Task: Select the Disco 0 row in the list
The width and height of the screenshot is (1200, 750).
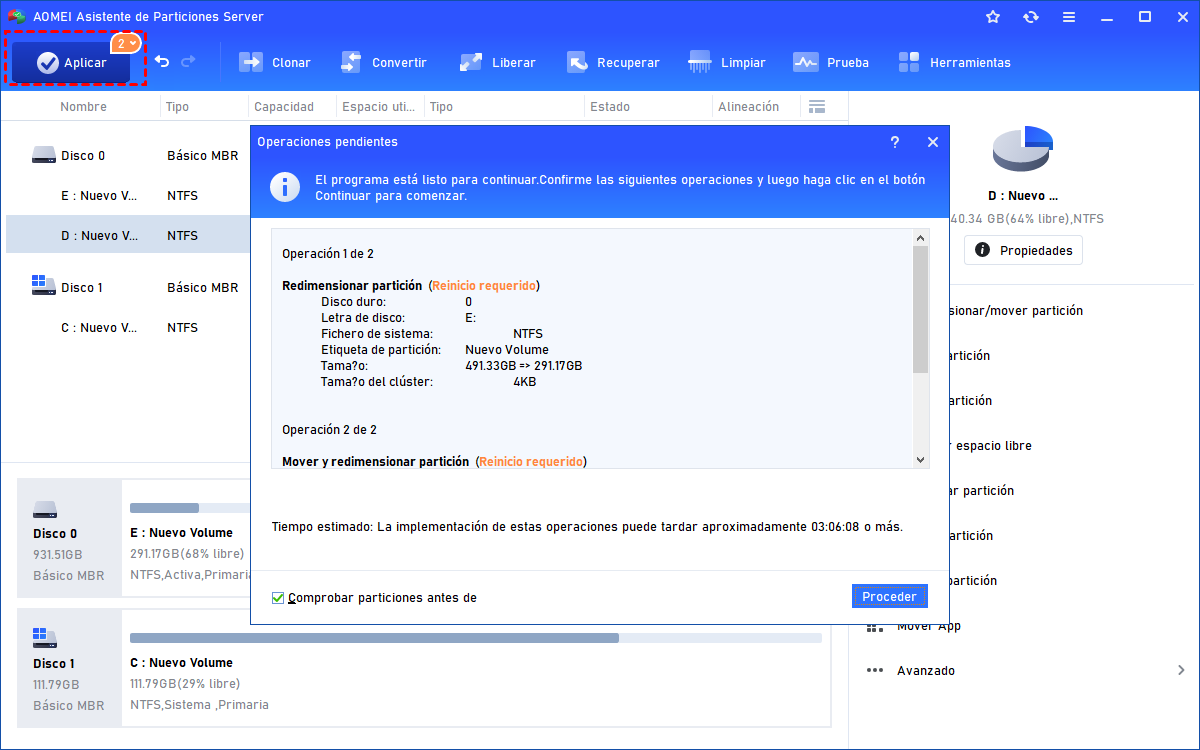Action: 128,155
